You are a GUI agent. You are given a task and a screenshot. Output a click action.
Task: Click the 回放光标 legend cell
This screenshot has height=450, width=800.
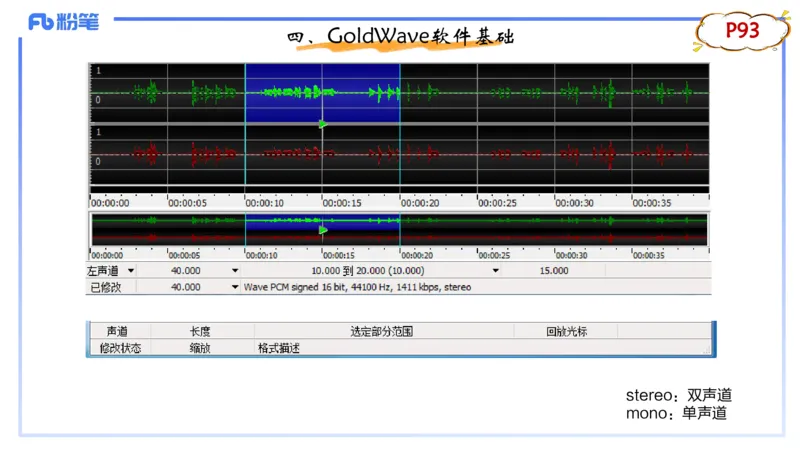[567, 332]
